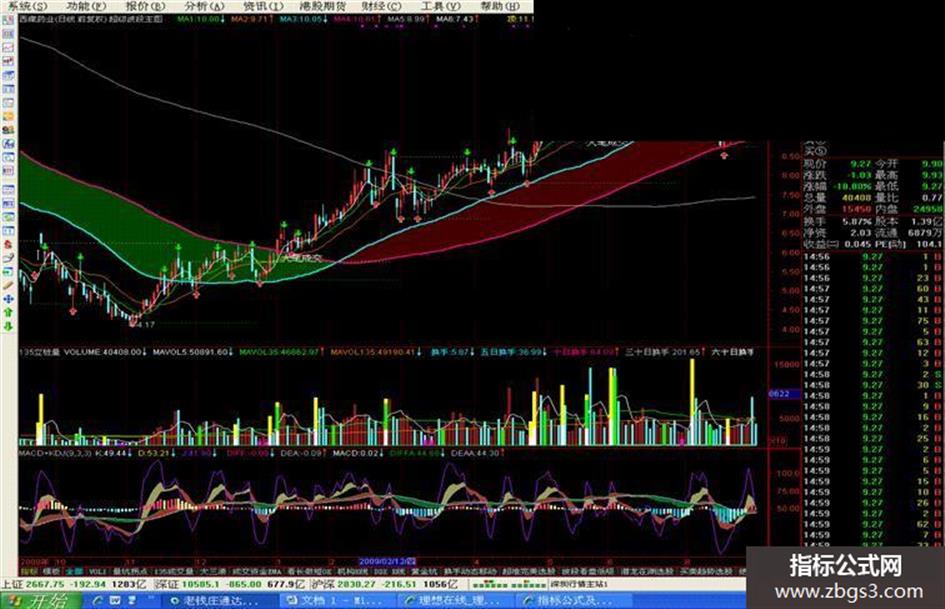Select the 黄金坑 indicator tab
Screen dimensions: 945x609
(424, 571)
